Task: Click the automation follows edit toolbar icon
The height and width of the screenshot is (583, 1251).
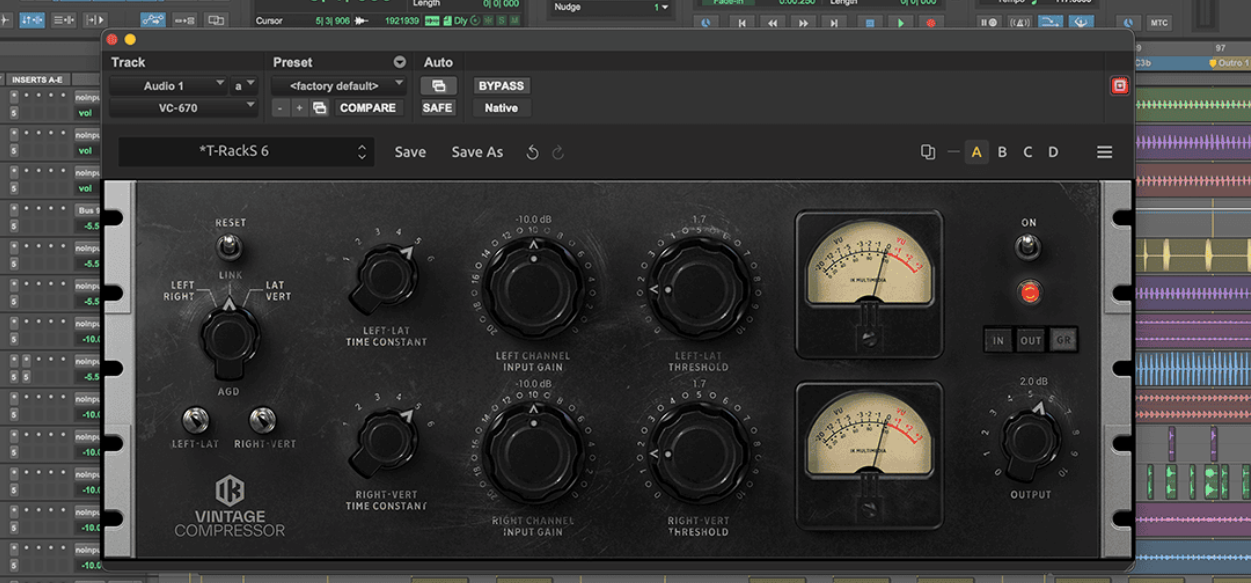Action: click(x=154, y=20)
